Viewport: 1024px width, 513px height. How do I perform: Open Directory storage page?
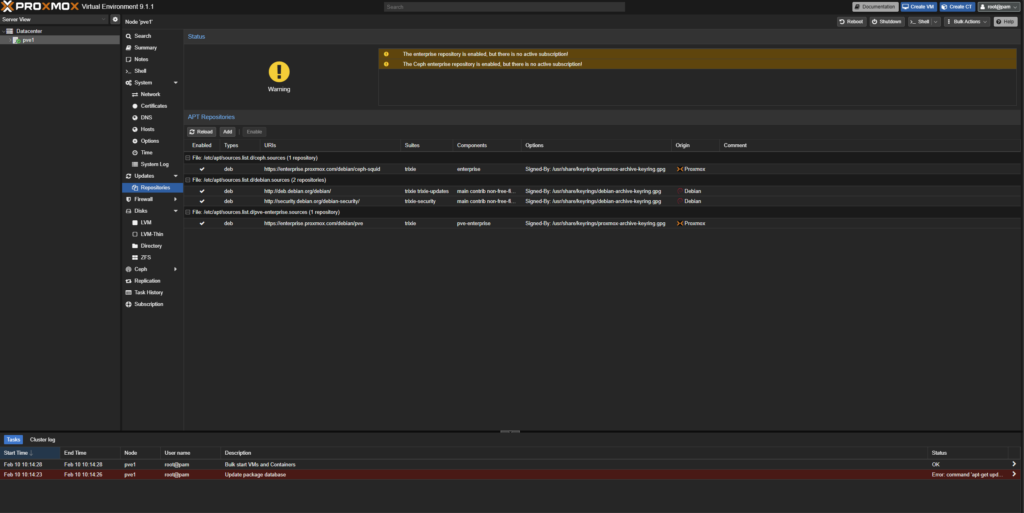pos(152,246)
